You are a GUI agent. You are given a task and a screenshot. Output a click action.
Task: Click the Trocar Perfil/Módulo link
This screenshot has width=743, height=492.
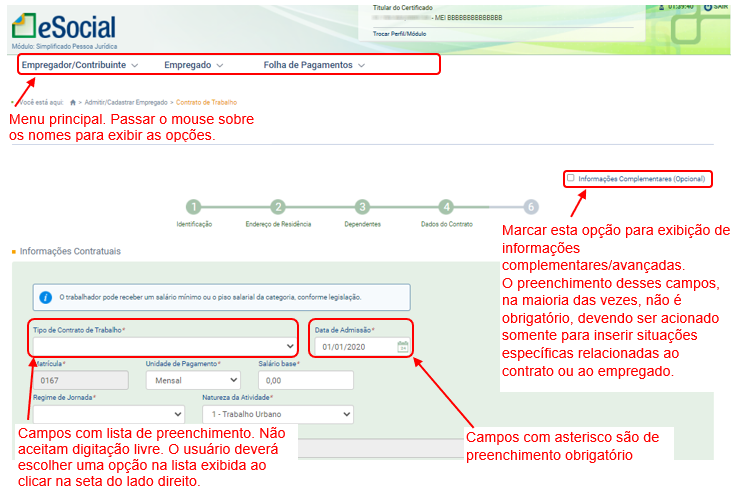tap(399, 34)
